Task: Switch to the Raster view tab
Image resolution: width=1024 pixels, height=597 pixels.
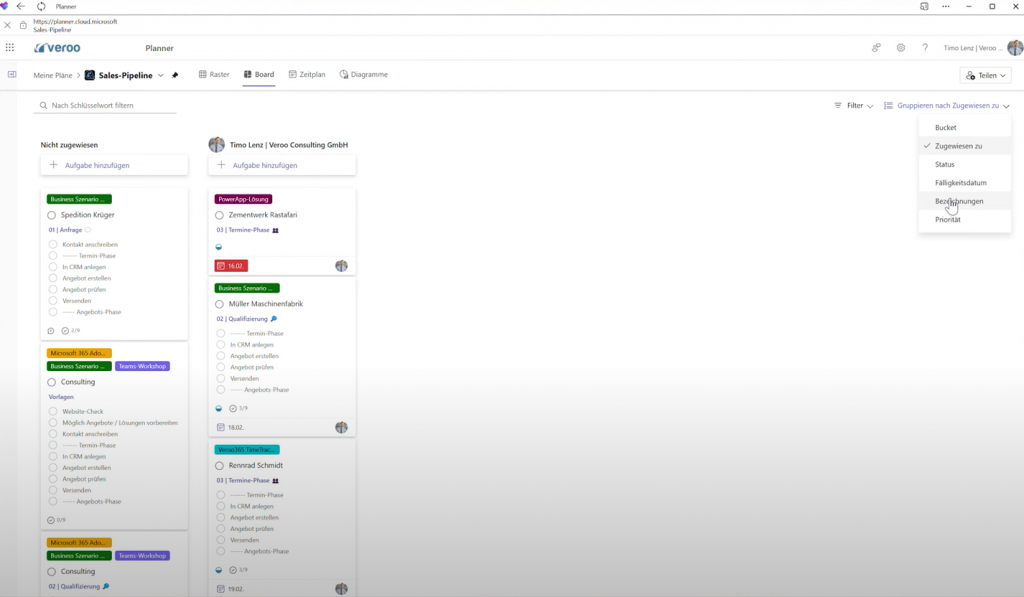Action: 214,74
